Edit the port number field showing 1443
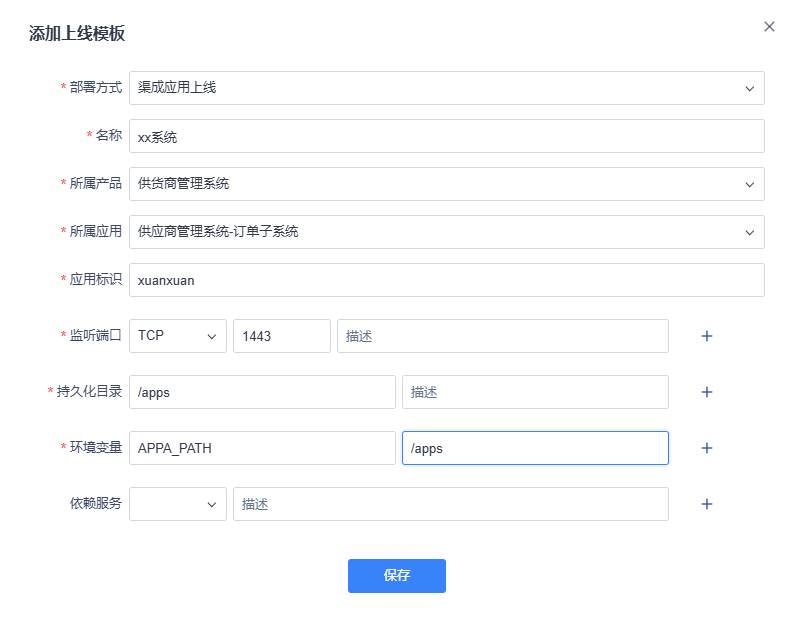The width and height of the screenshot is (792, 638). 281,336
